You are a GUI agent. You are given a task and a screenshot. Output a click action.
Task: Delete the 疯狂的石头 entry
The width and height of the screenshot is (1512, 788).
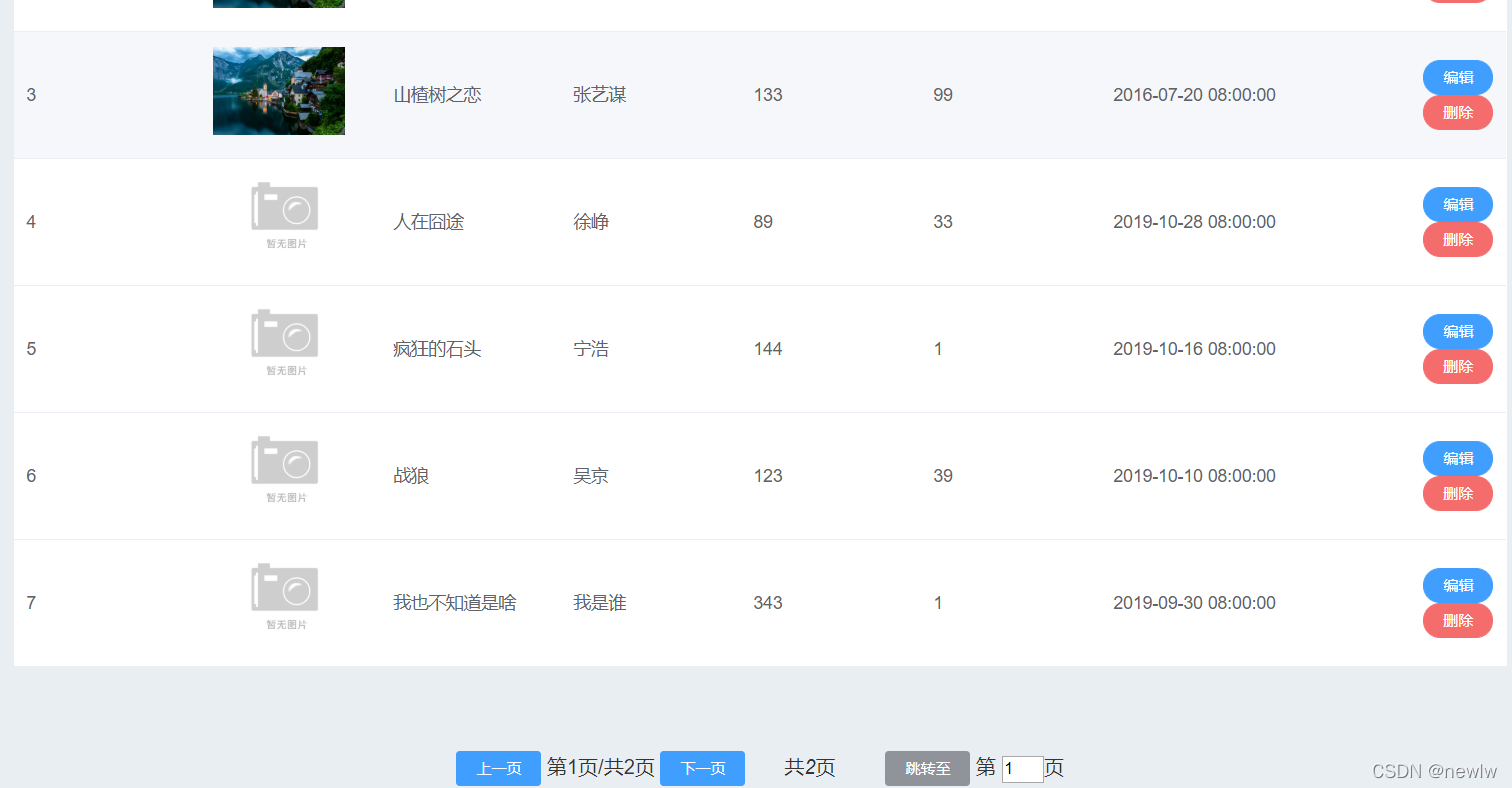(x=1457, y=367)
